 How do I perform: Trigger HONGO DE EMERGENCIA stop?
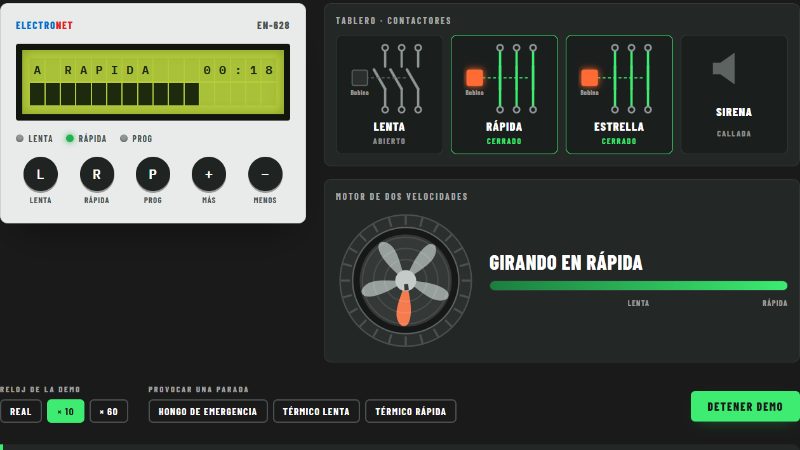point(208,411)
